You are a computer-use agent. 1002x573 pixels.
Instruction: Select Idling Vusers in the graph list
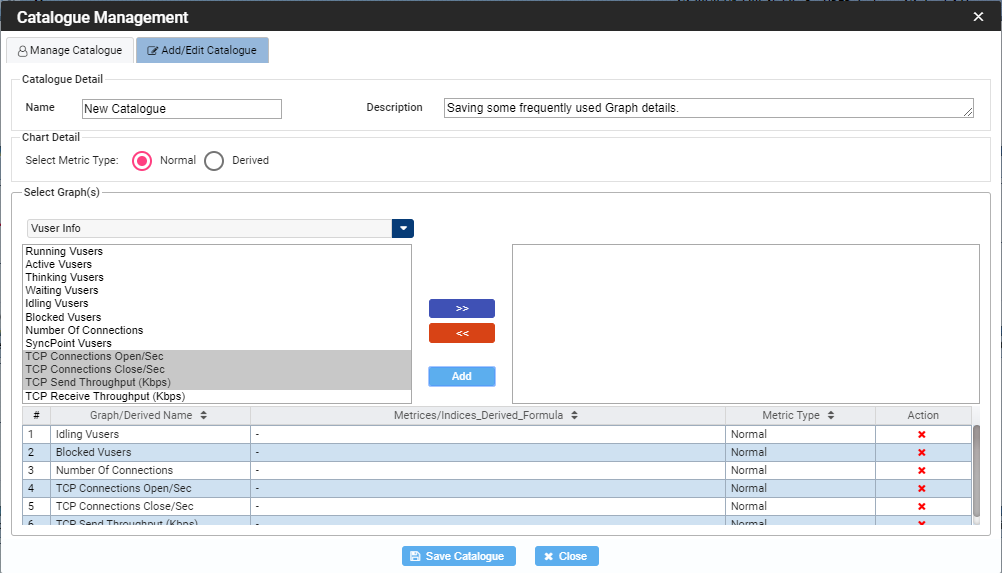click(x=217, y=303)
